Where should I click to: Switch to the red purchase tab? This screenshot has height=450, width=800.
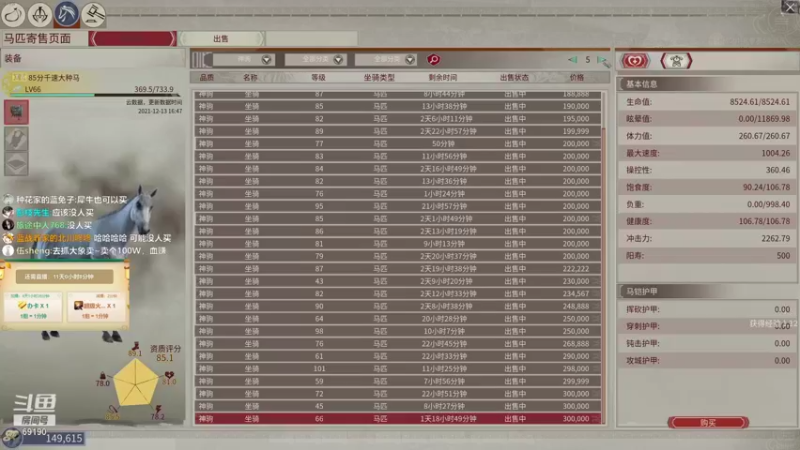(x=133, y=38)
